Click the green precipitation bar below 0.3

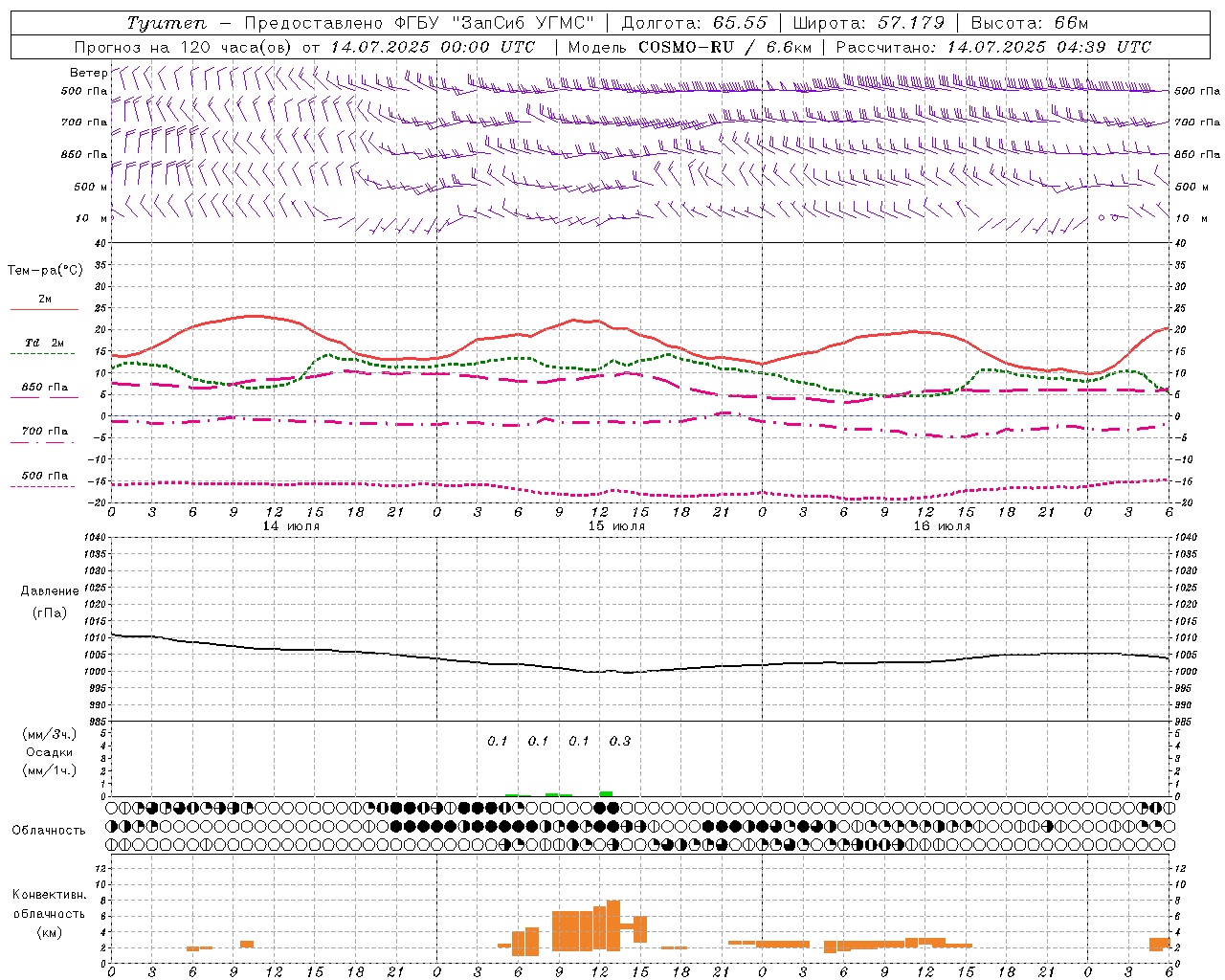[606, 793]
